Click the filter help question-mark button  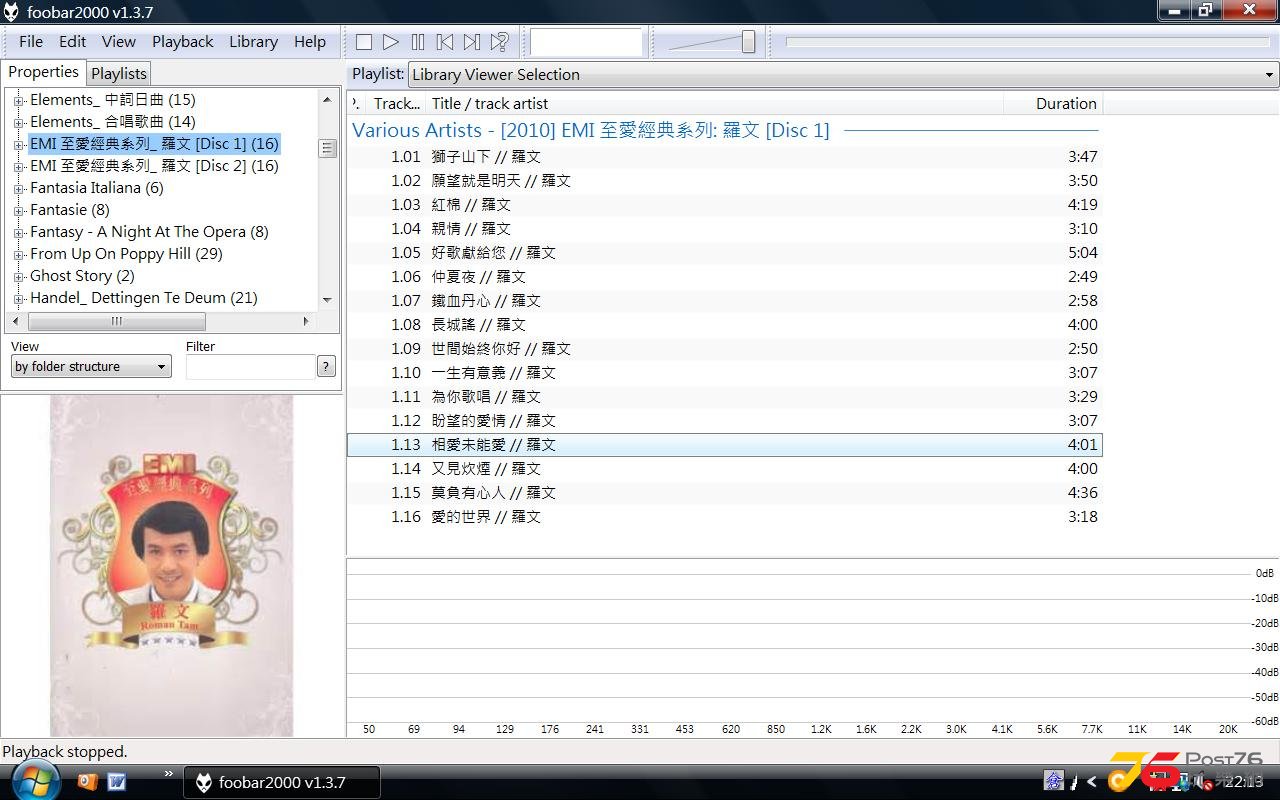(x=326, y=367)
